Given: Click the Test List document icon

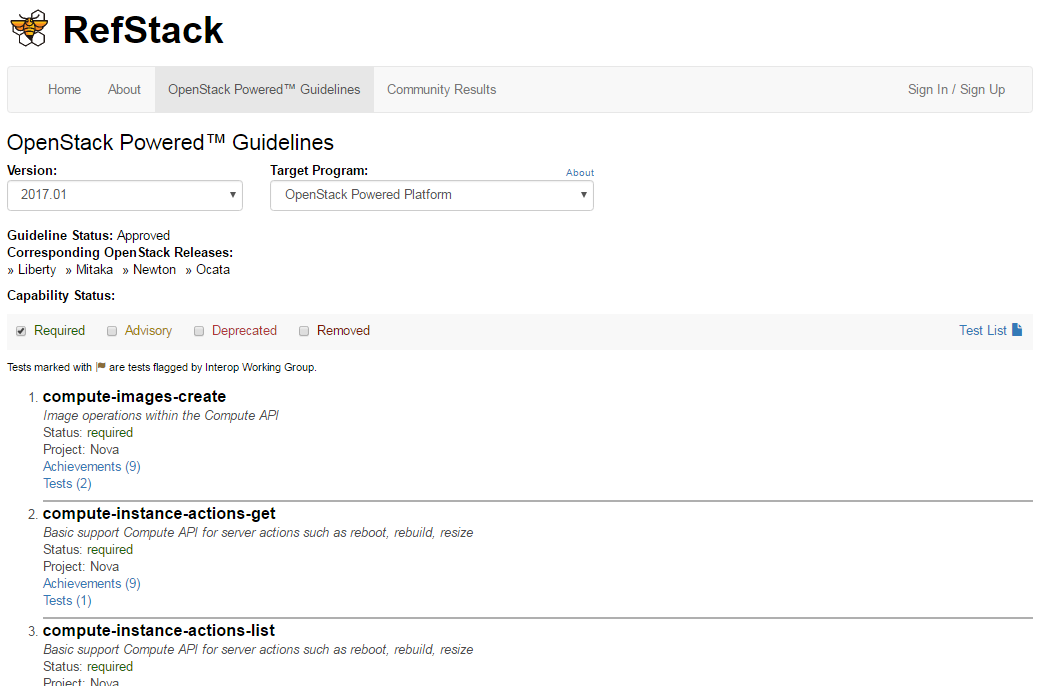Looking at the screenshot, I should coord(1017,329).
